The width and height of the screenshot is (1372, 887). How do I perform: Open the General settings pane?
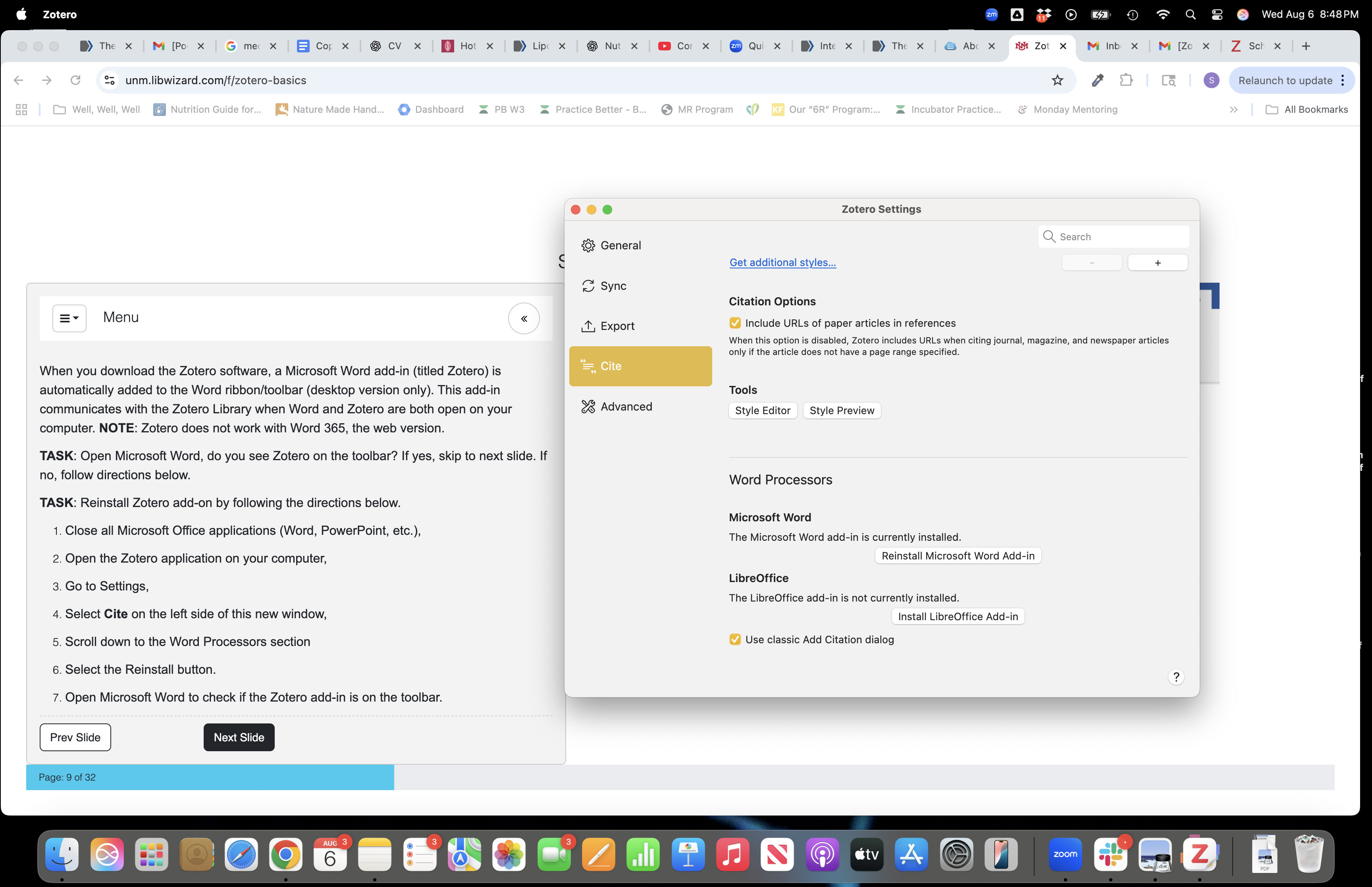[620, 245]
